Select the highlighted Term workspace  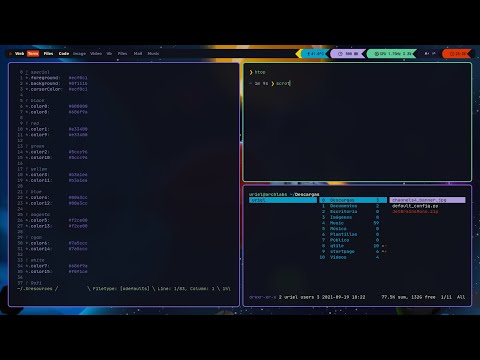pyautogui.click(x=33, y=53)
